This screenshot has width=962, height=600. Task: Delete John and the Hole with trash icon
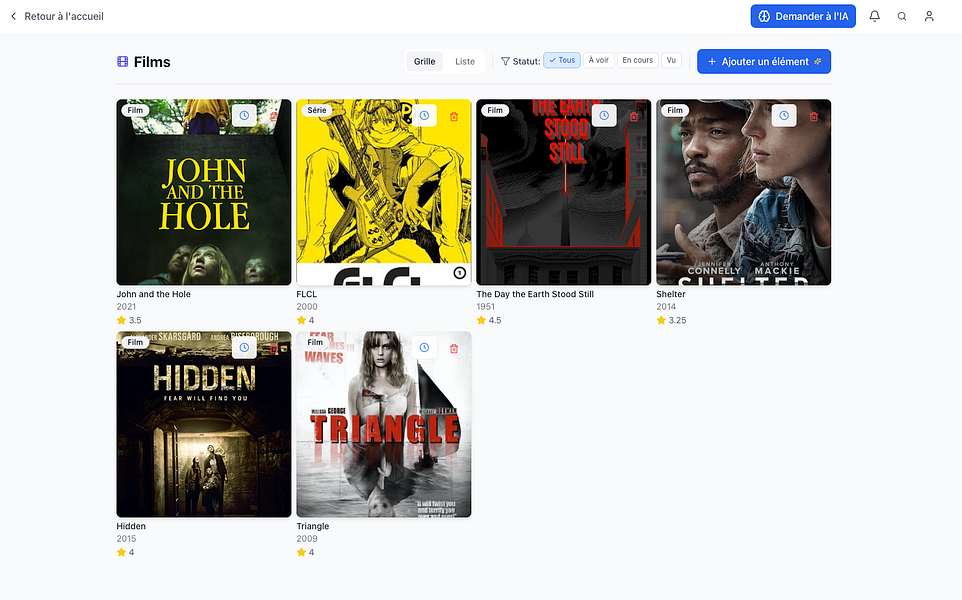point(274,116)
